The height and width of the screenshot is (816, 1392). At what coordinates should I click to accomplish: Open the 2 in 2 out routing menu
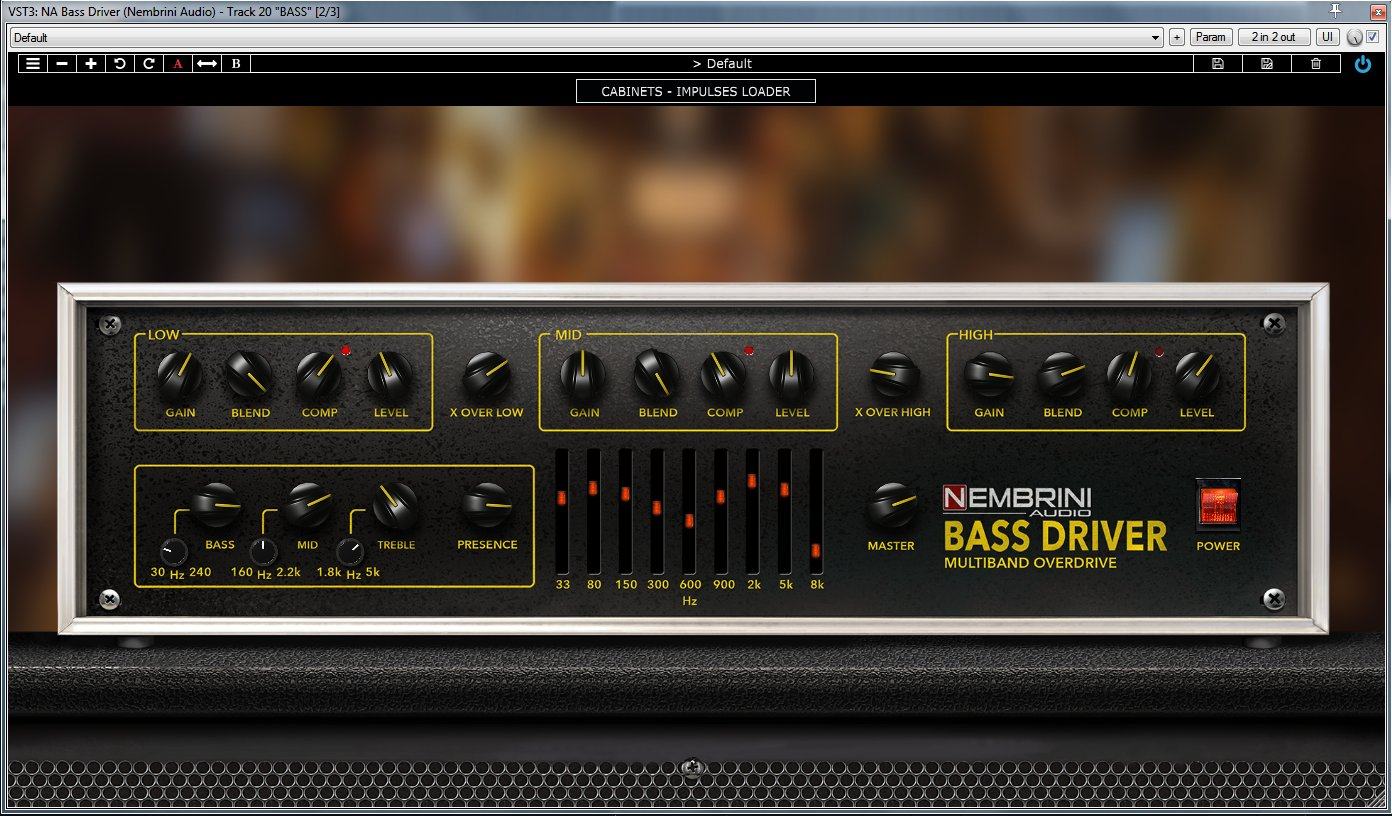click(1274, 37)
